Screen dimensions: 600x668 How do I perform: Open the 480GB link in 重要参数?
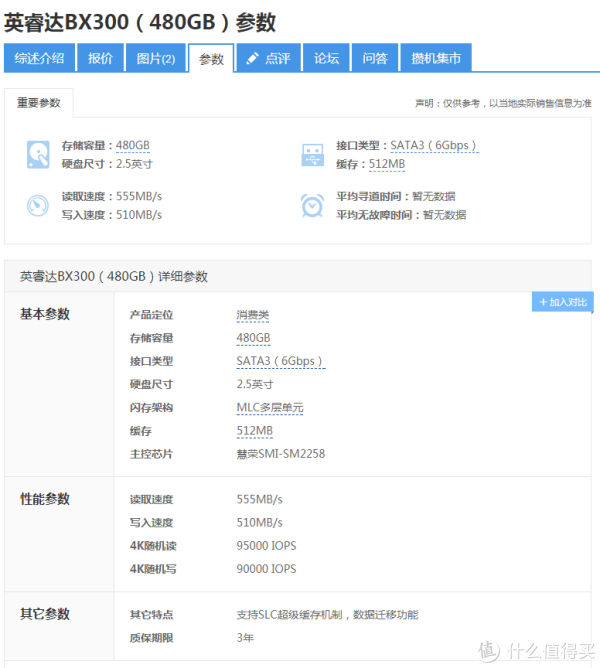click(133, 146)
